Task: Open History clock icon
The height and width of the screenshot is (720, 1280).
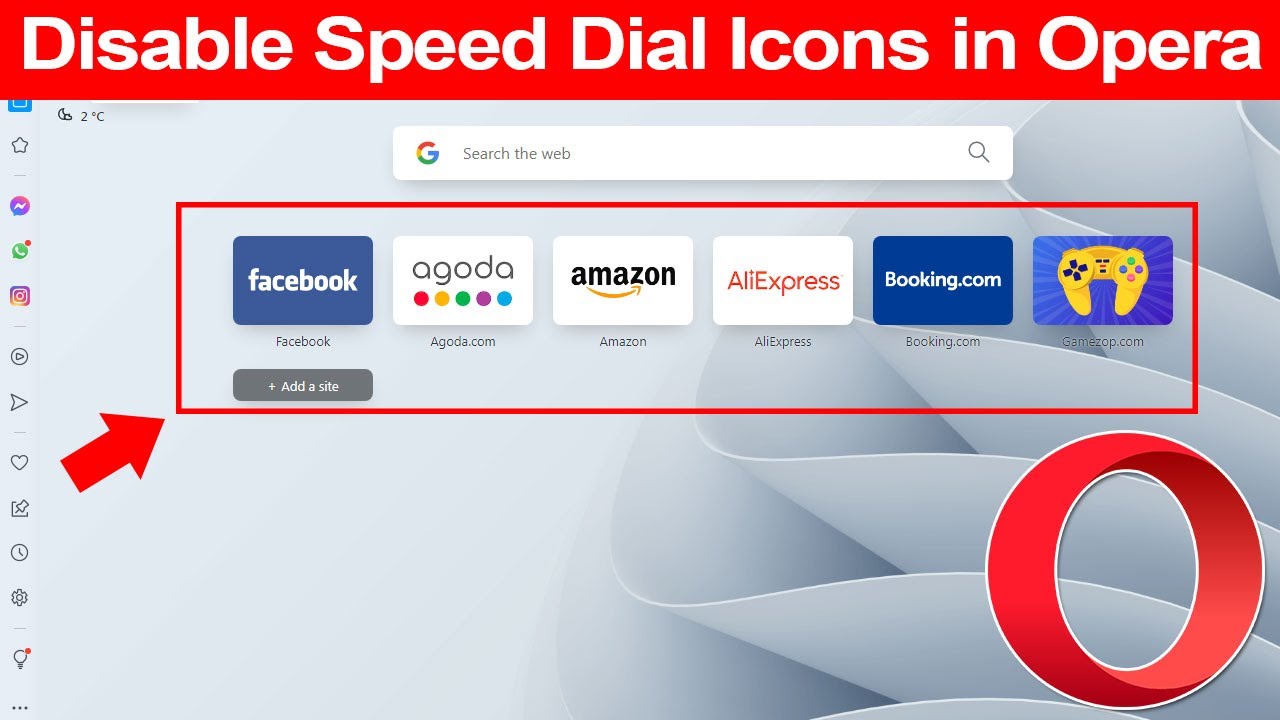Action: [19, 553]
